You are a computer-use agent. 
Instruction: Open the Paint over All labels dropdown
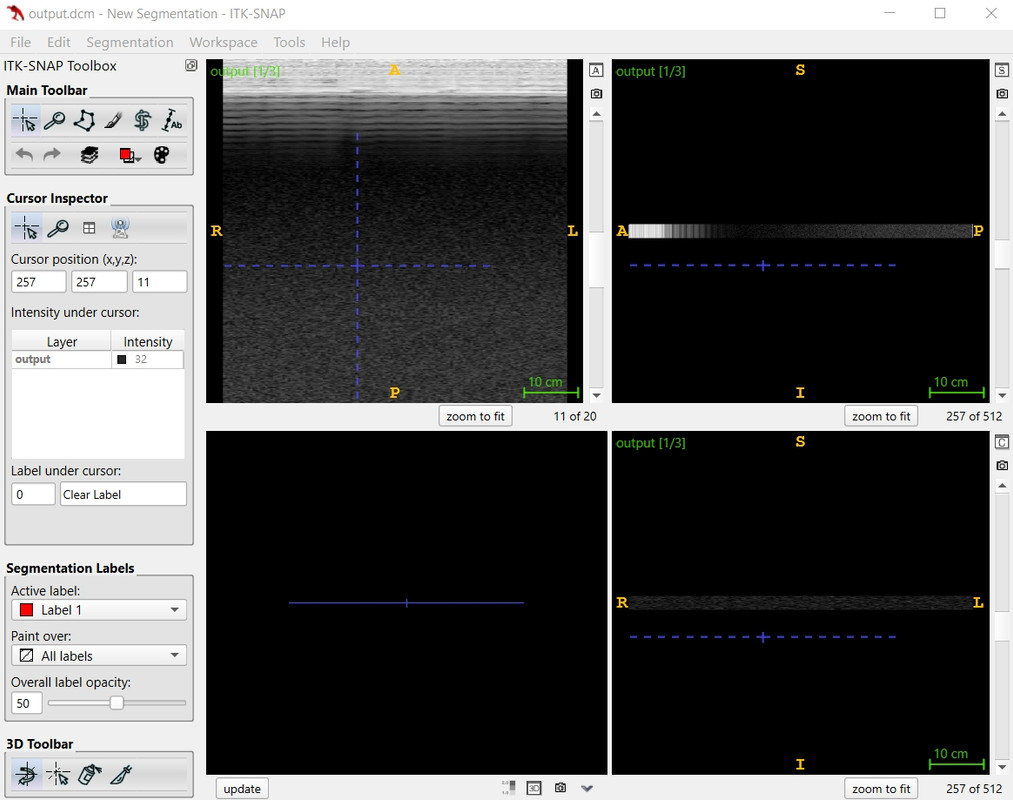[x=99, y=656]
